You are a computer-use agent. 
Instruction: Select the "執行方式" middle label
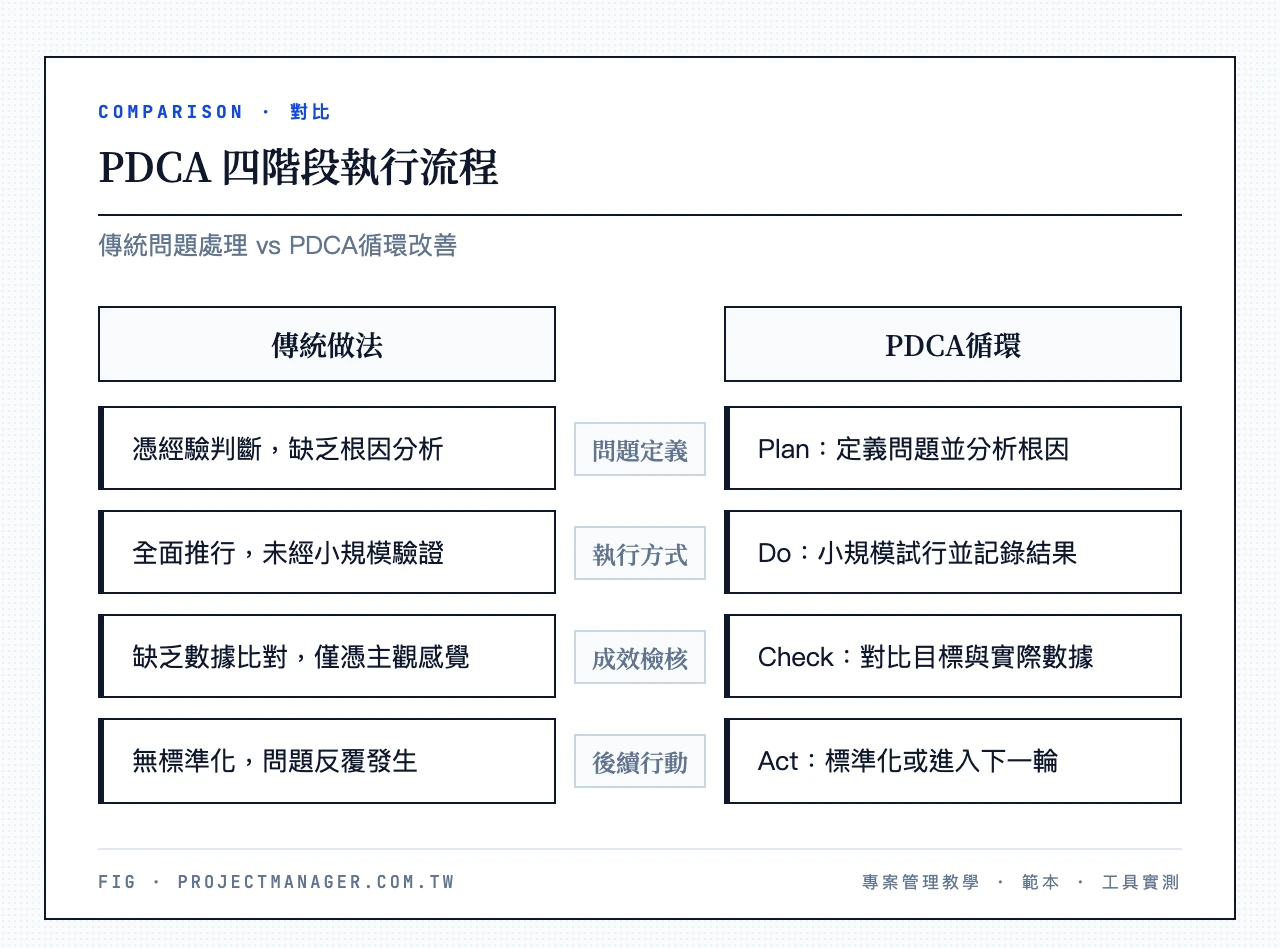click(x=640, y=554)
